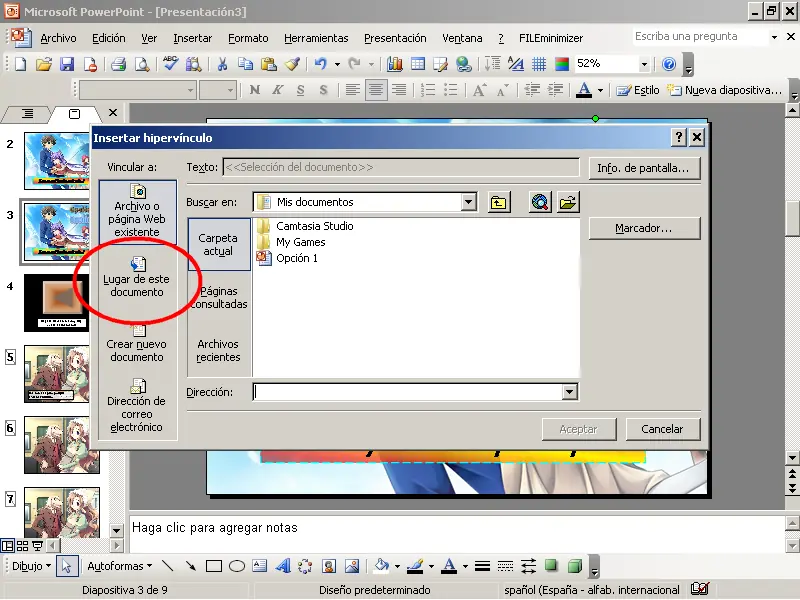Apply font color from Drawing toolbar A
Screen dimensions: 800x600
[449, 566]
